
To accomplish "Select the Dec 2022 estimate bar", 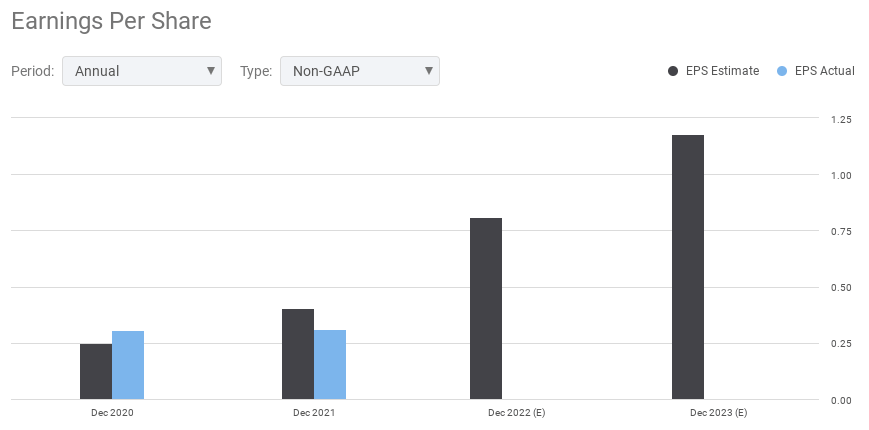I will coord(486,308).
